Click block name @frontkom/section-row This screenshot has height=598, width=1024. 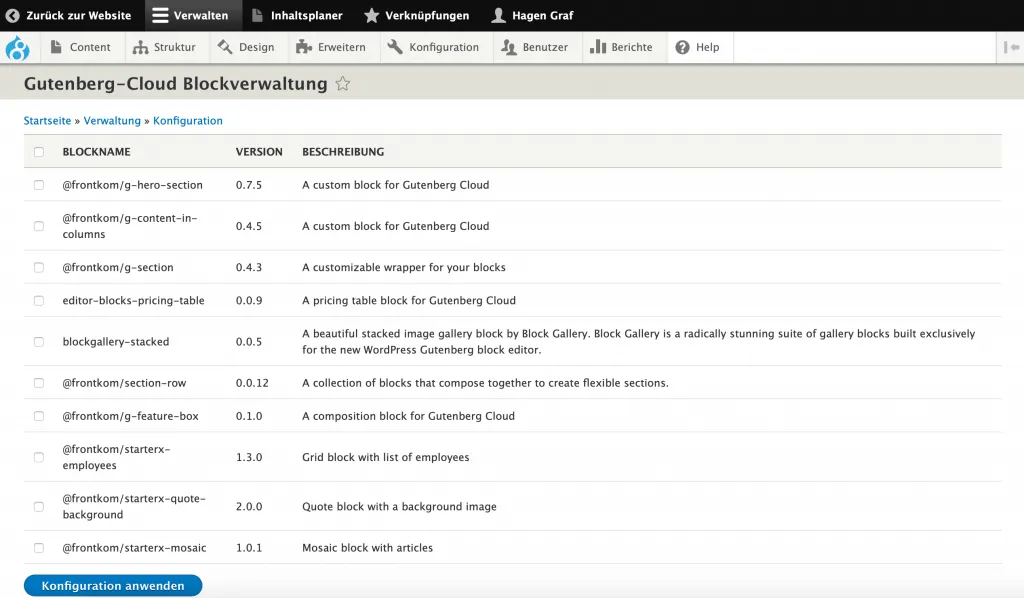coord(124,383)
